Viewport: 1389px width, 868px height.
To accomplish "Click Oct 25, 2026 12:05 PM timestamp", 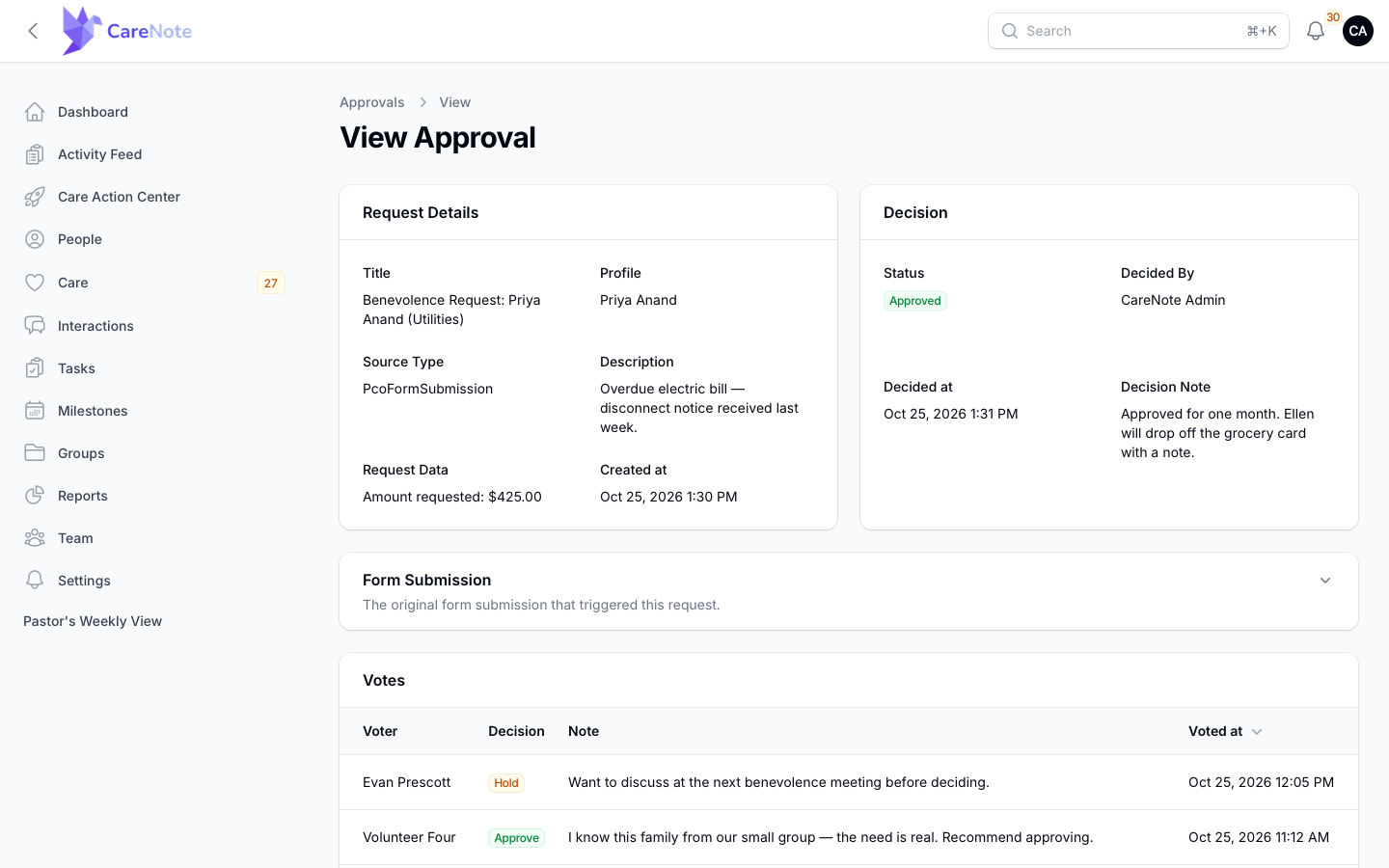I will (1261, 782).
